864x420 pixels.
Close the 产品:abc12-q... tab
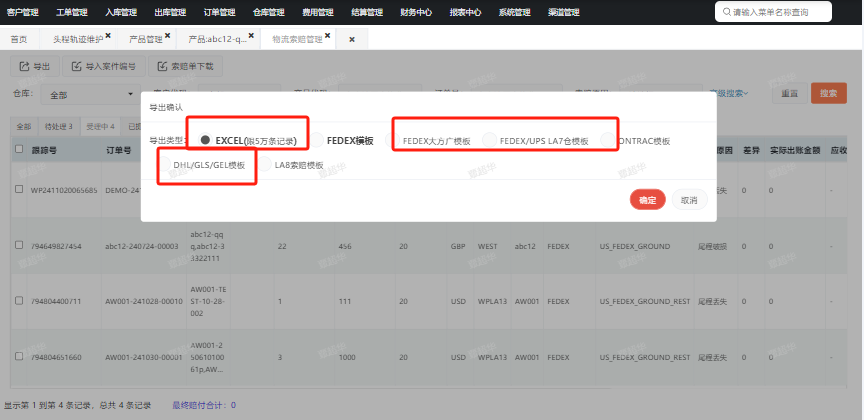(x=251, y=36)
